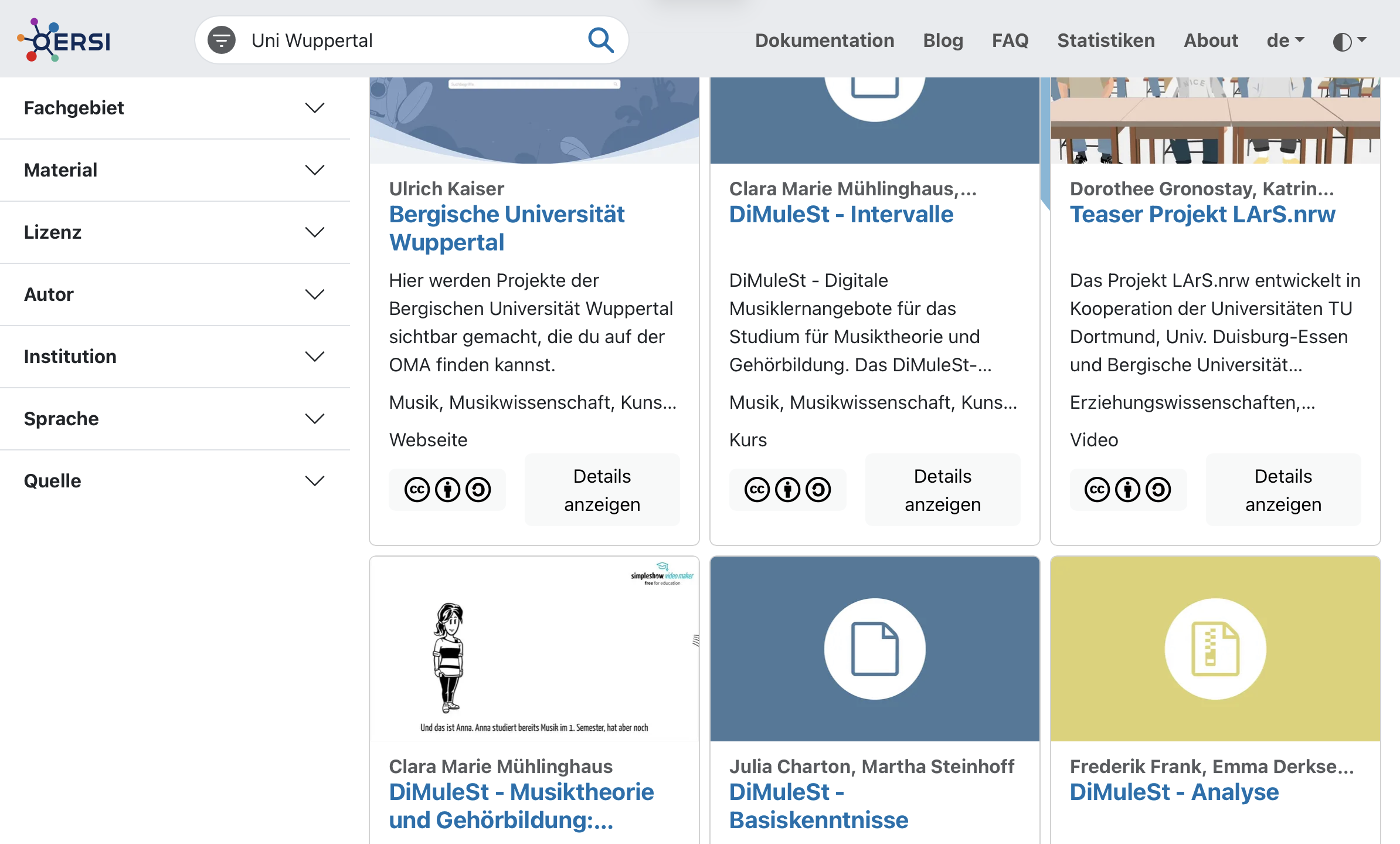Open the Statistiken menu item

1106,40
